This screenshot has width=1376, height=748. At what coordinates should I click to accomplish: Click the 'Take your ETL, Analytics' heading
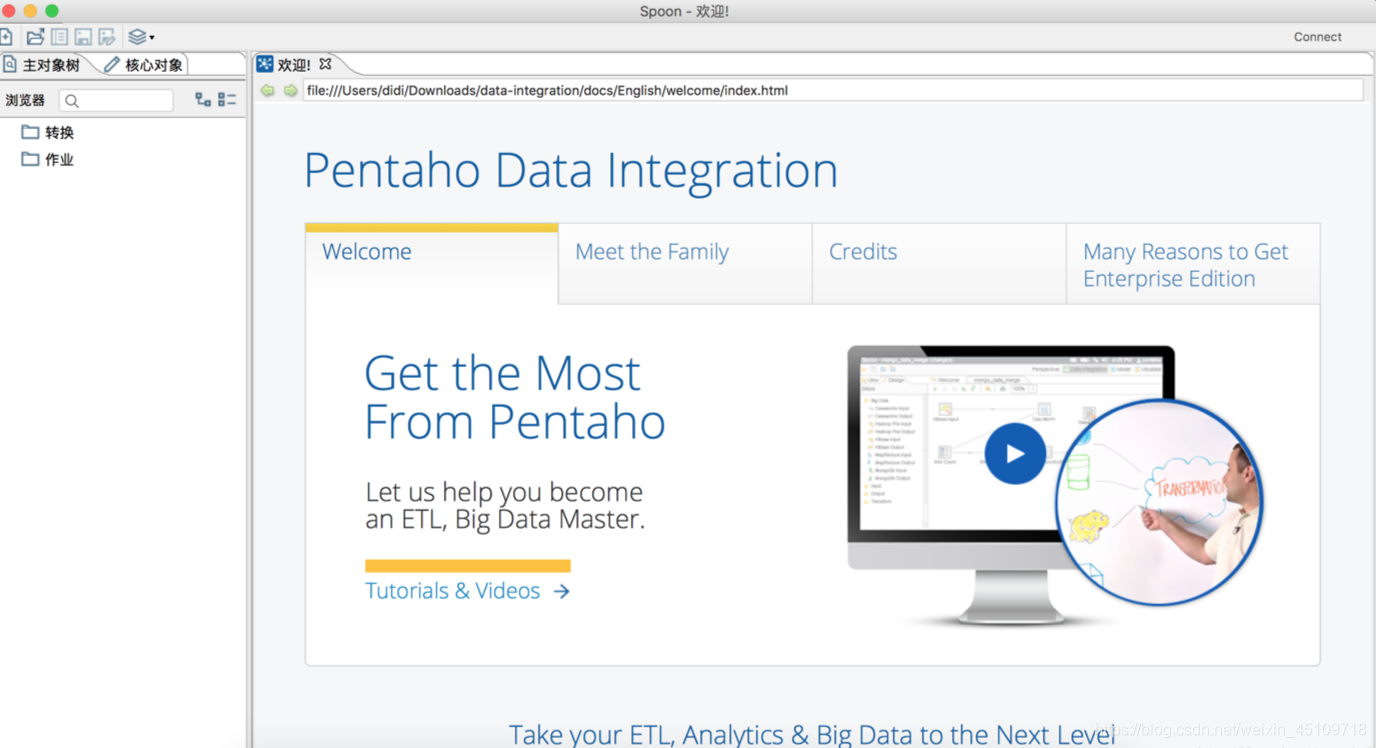click(x=812, y=734)
